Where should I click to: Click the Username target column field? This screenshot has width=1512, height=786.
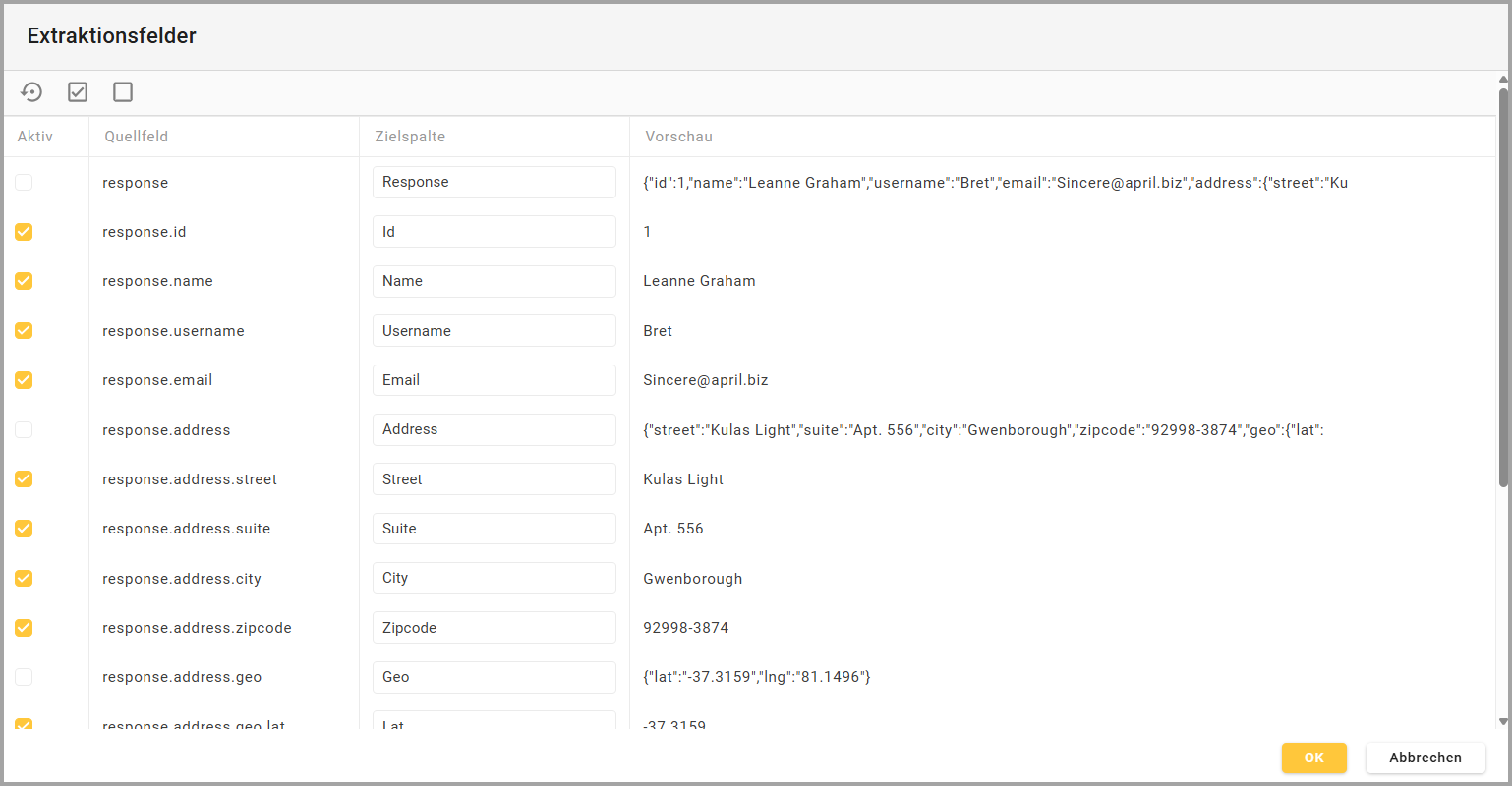(494, 331)
